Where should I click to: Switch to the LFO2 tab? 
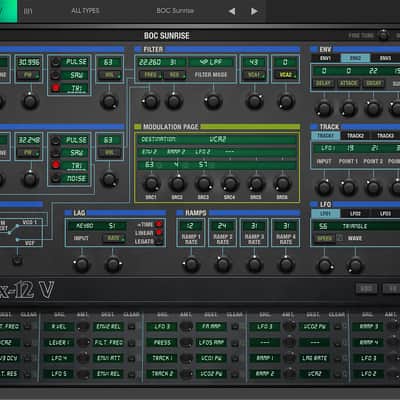pos(355,213)
